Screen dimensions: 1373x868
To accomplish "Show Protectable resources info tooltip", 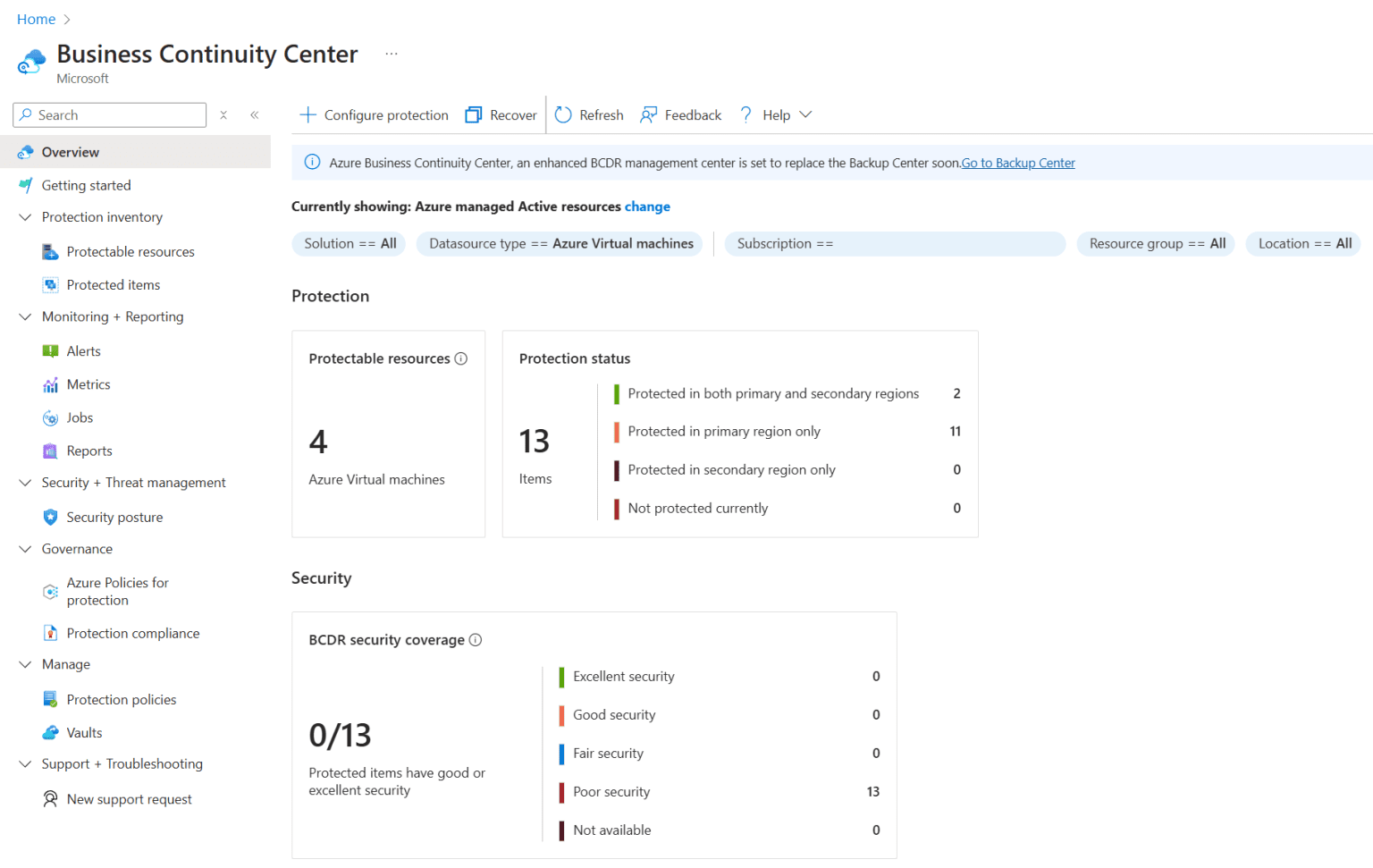I will [x=461, y=358].
